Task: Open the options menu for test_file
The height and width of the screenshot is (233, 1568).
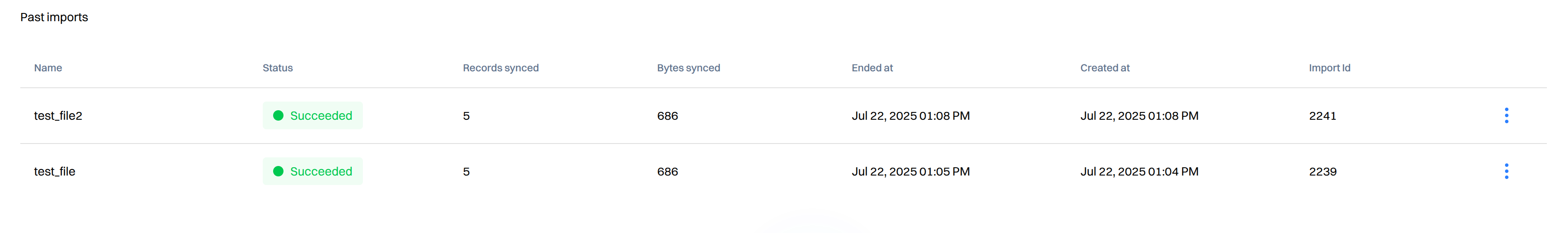Action: coord(1506,171)
